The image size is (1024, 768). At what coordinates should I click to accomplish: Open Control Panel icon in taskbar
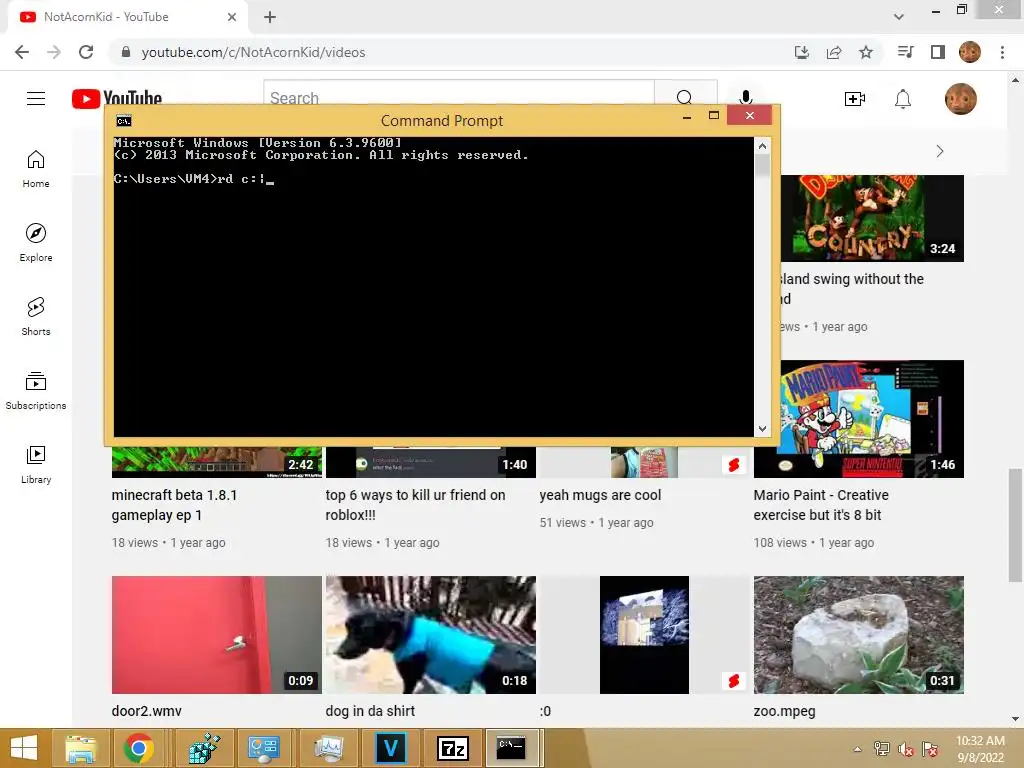(264, 748)
